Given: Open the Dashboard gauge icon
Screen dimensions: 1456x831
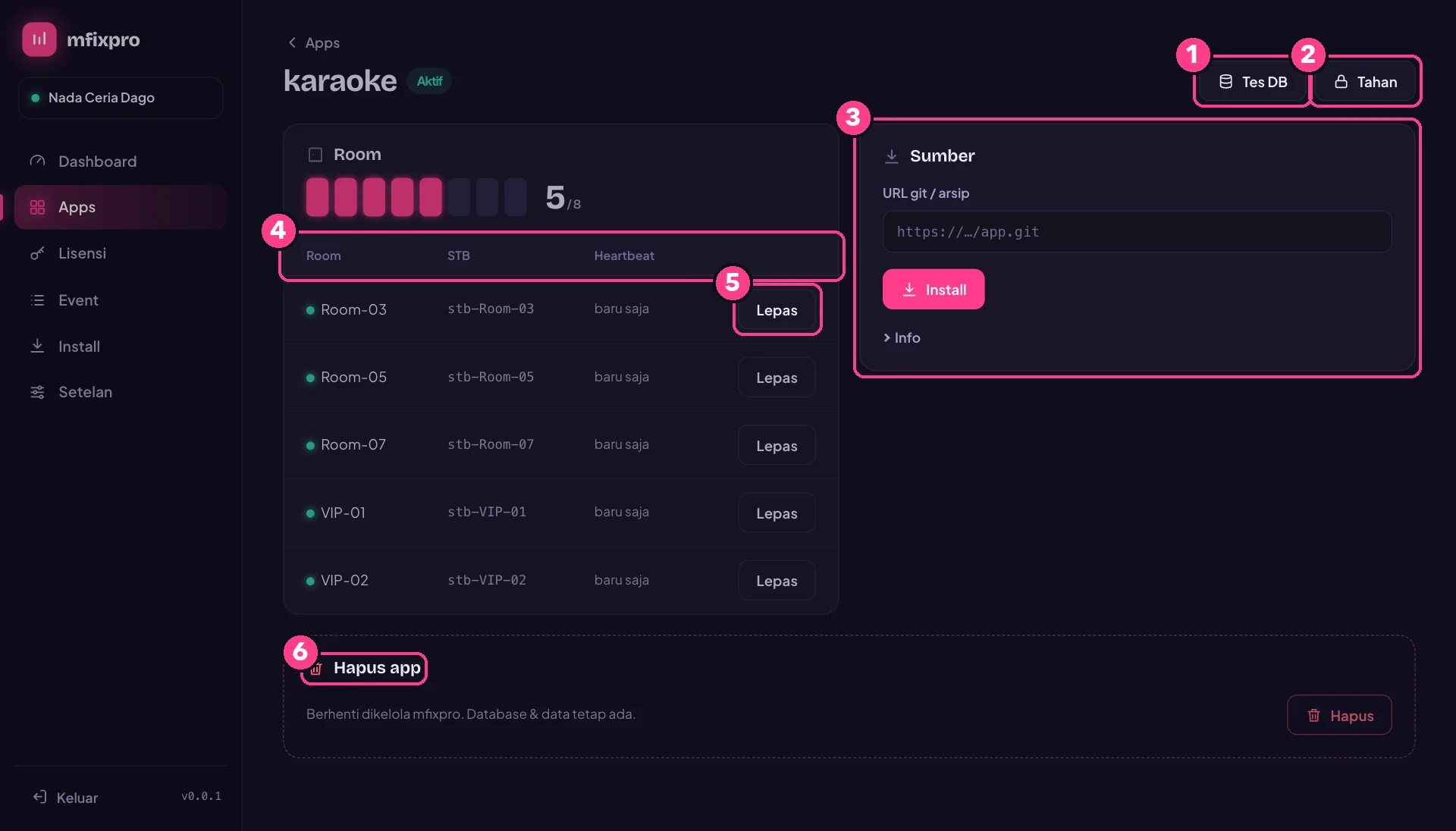Looking at the screenshot, I should coord(37,161).
